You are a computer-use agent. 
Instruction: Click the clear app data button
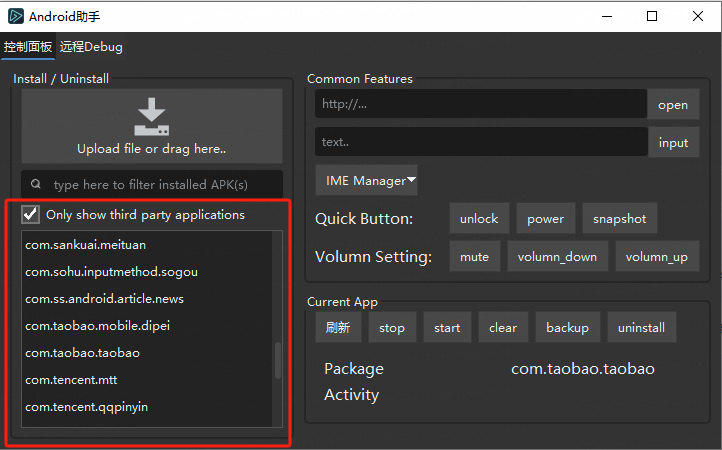click(x=503, y=327)
